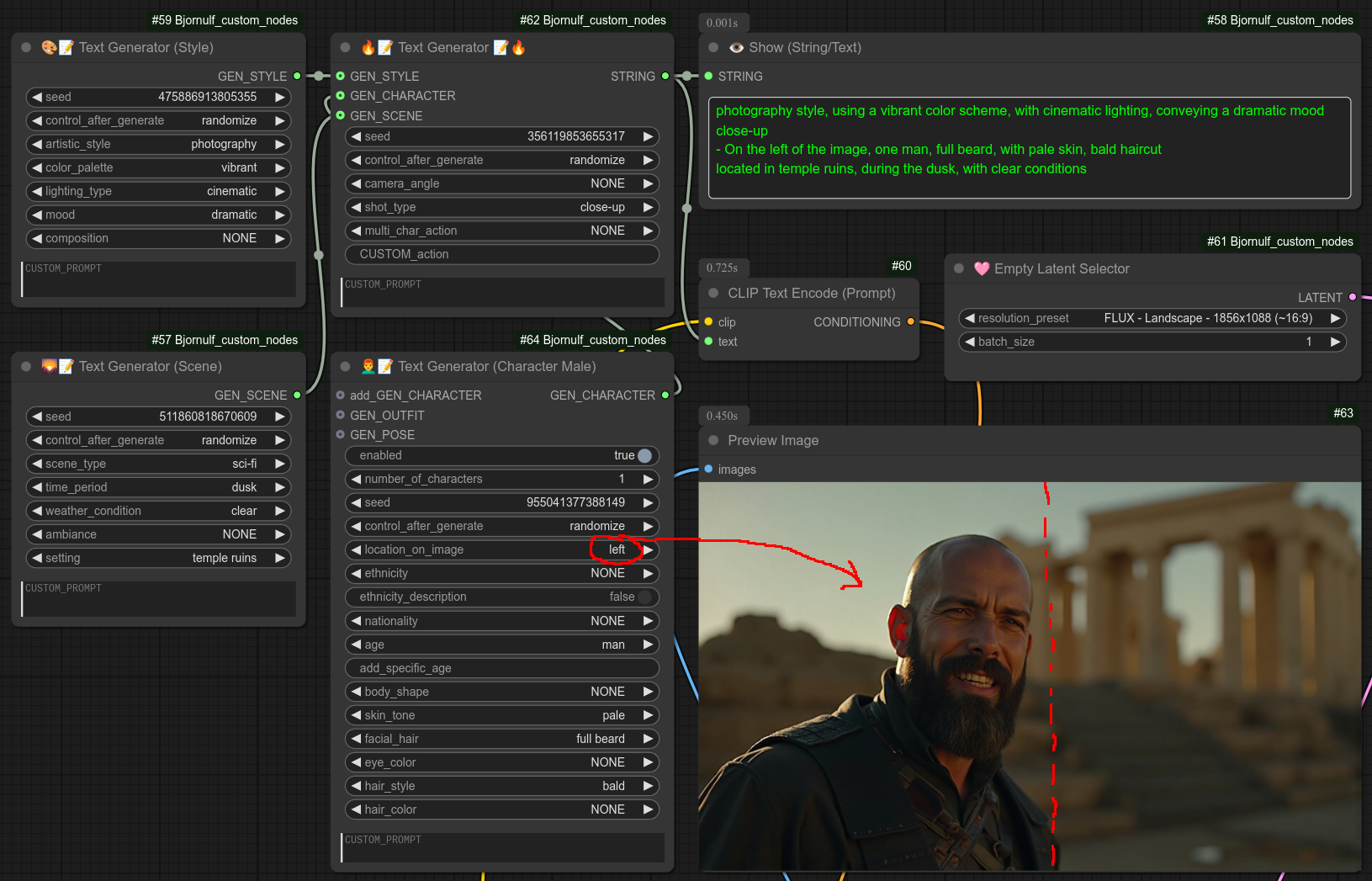Click the CONDITIONING output connector
The image size is (1372, 881).
pos(910,322)
